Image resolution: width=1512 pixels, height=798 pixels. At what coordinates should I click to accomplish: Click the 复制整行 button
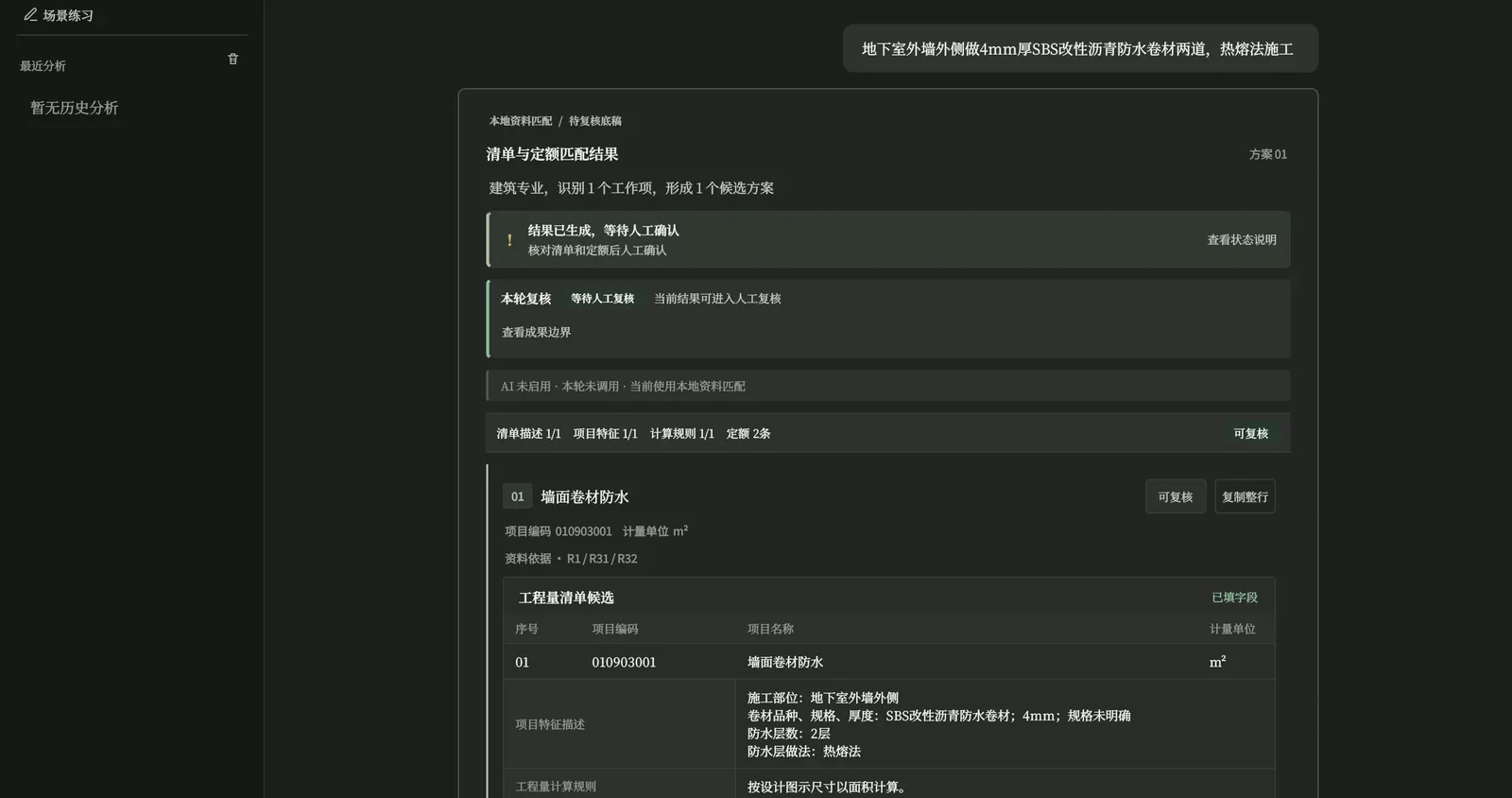pos(1245,496)
